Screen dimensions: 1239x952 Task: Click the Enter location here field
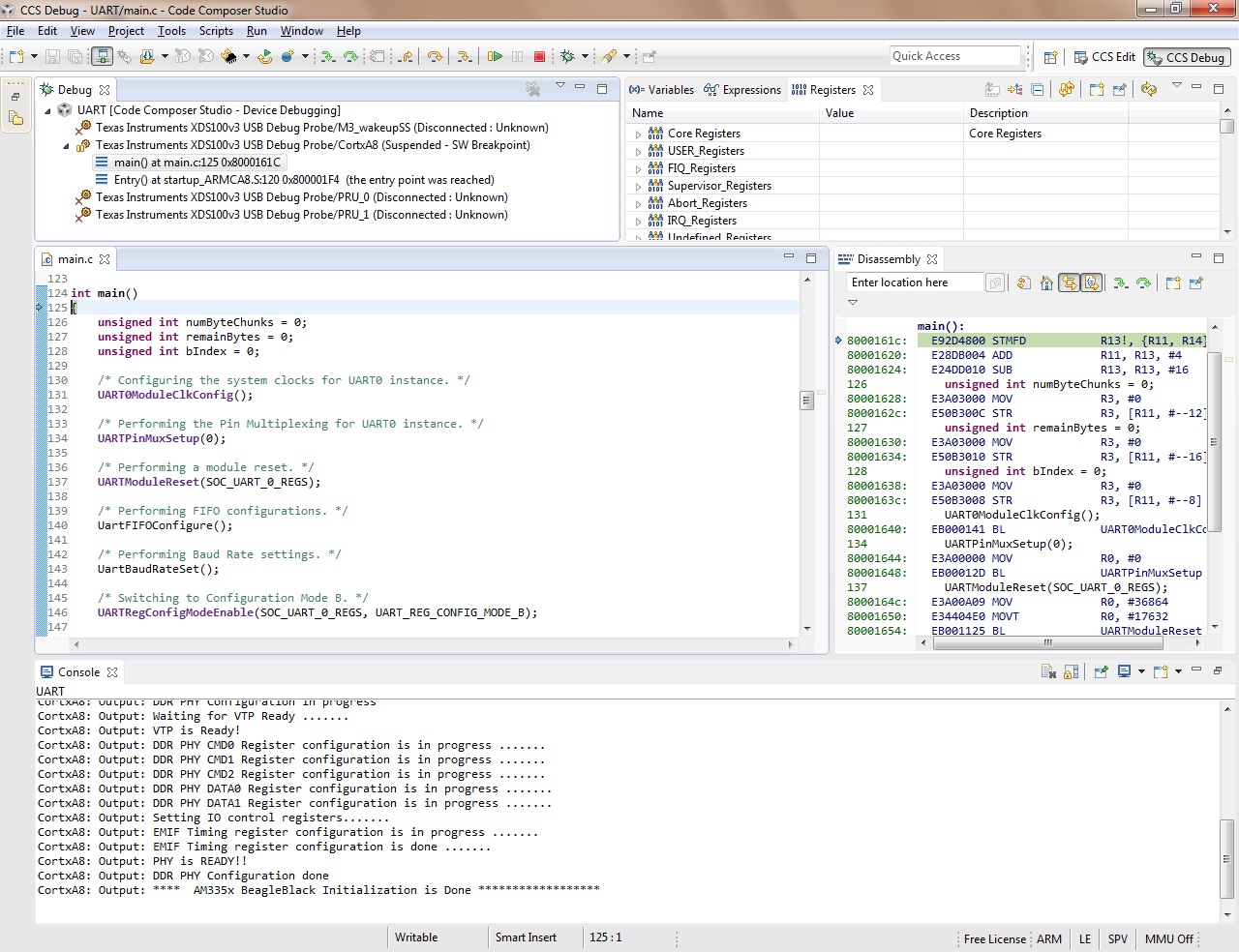(914, 283)
